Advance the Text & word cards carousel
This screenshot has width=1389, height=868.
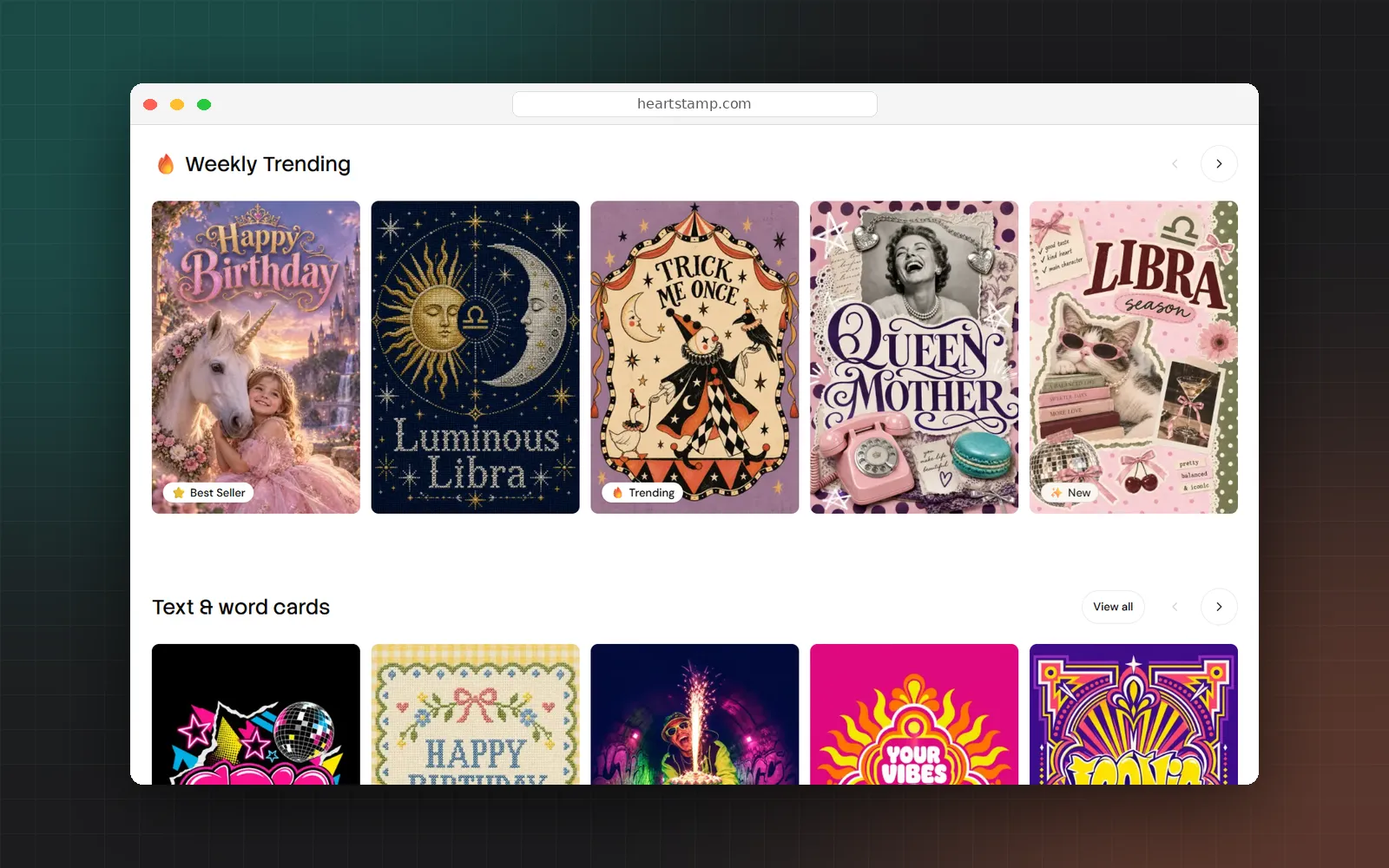(x=1219, y=607)
